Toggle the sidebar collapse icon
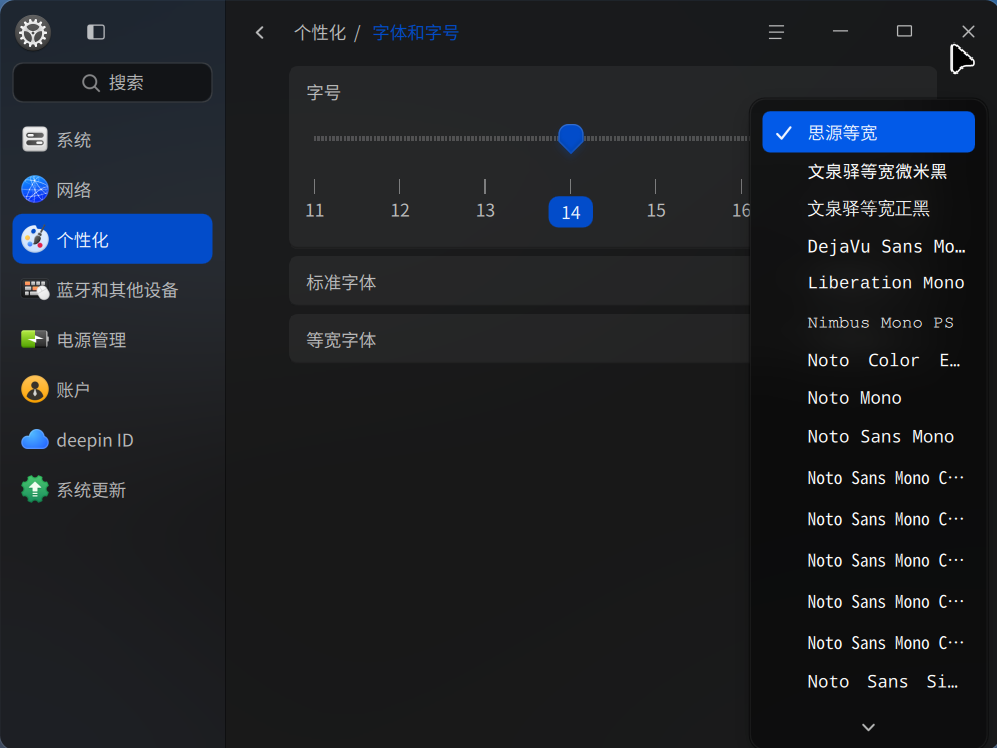The width and height of the screenshot is (997, 748). [x=96, y=32]
